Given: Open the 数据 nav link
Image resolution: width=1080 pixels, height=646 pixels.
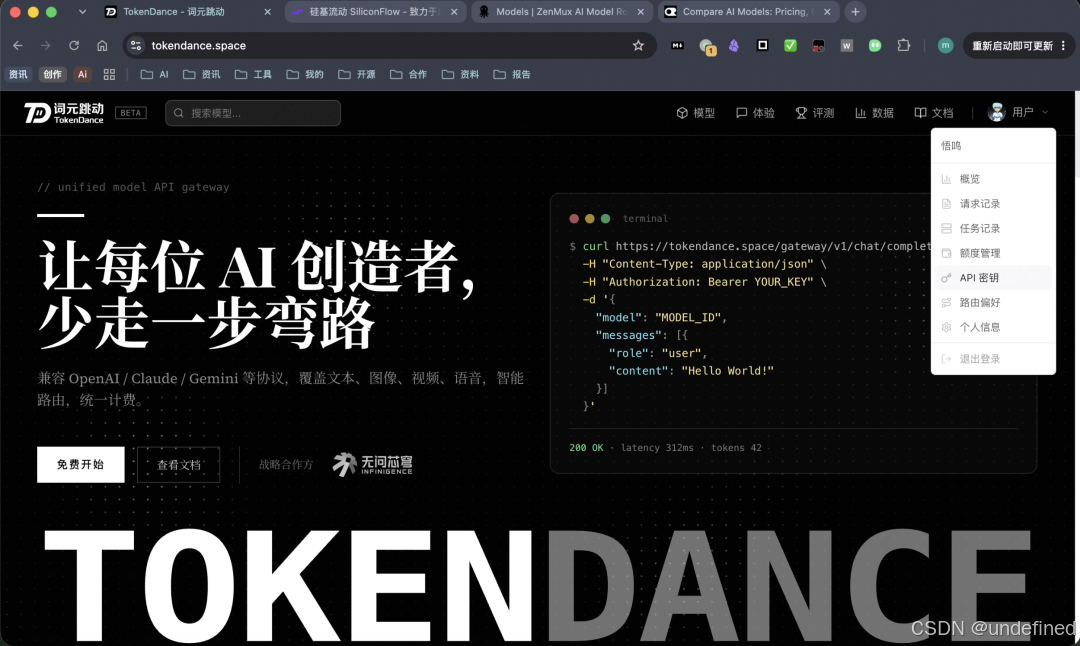Looking at the screenshot, I should pyautogui.click(x=874, y=113).
